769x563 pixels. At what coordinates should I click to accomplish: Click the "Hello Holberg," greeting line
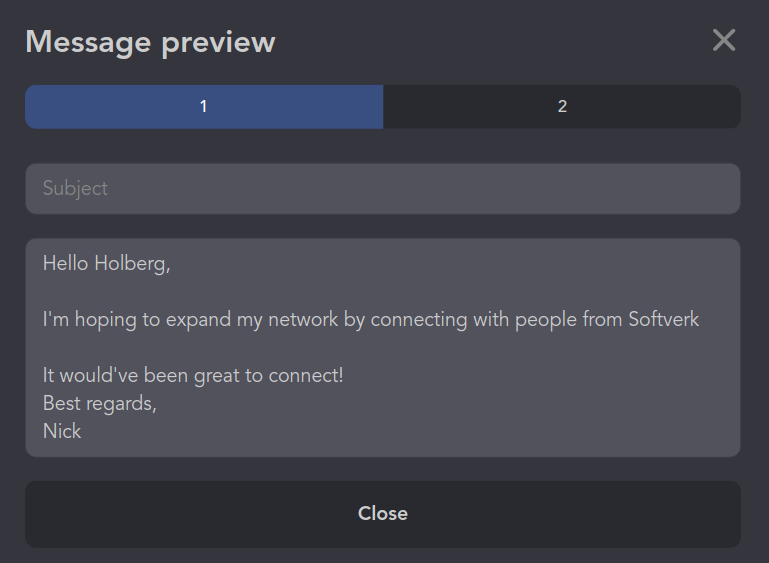click(x=107, y=264)
